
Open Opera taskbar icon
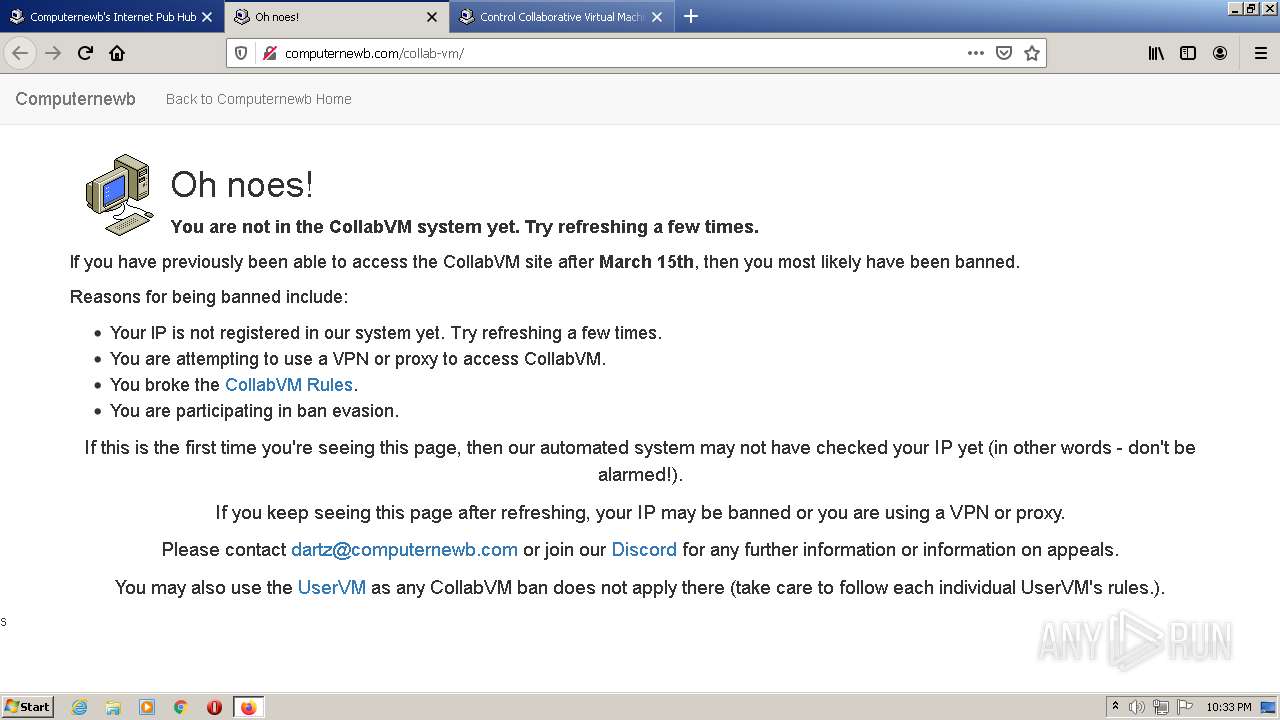click(214, 707)
